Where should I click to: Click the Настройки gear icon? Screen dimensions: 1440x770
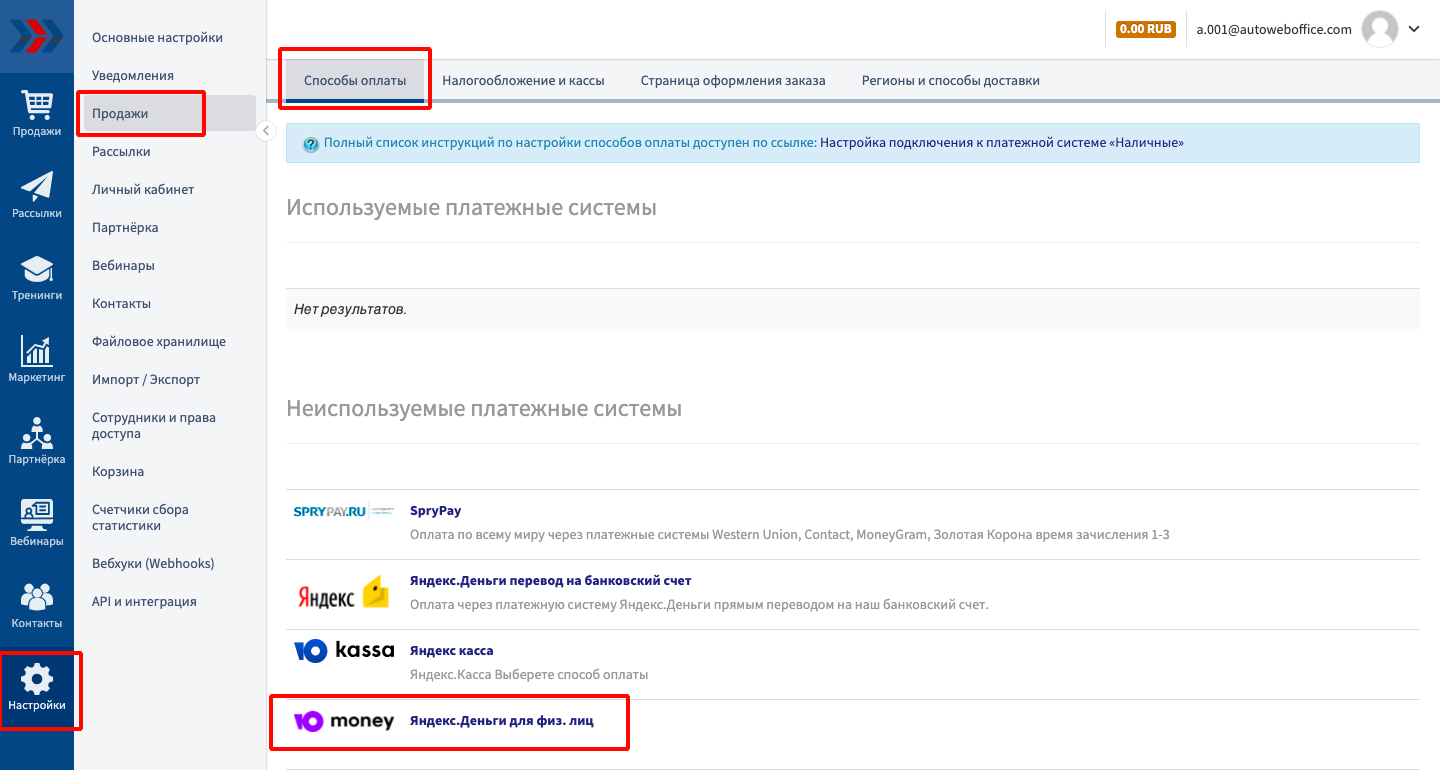[37, 680]
